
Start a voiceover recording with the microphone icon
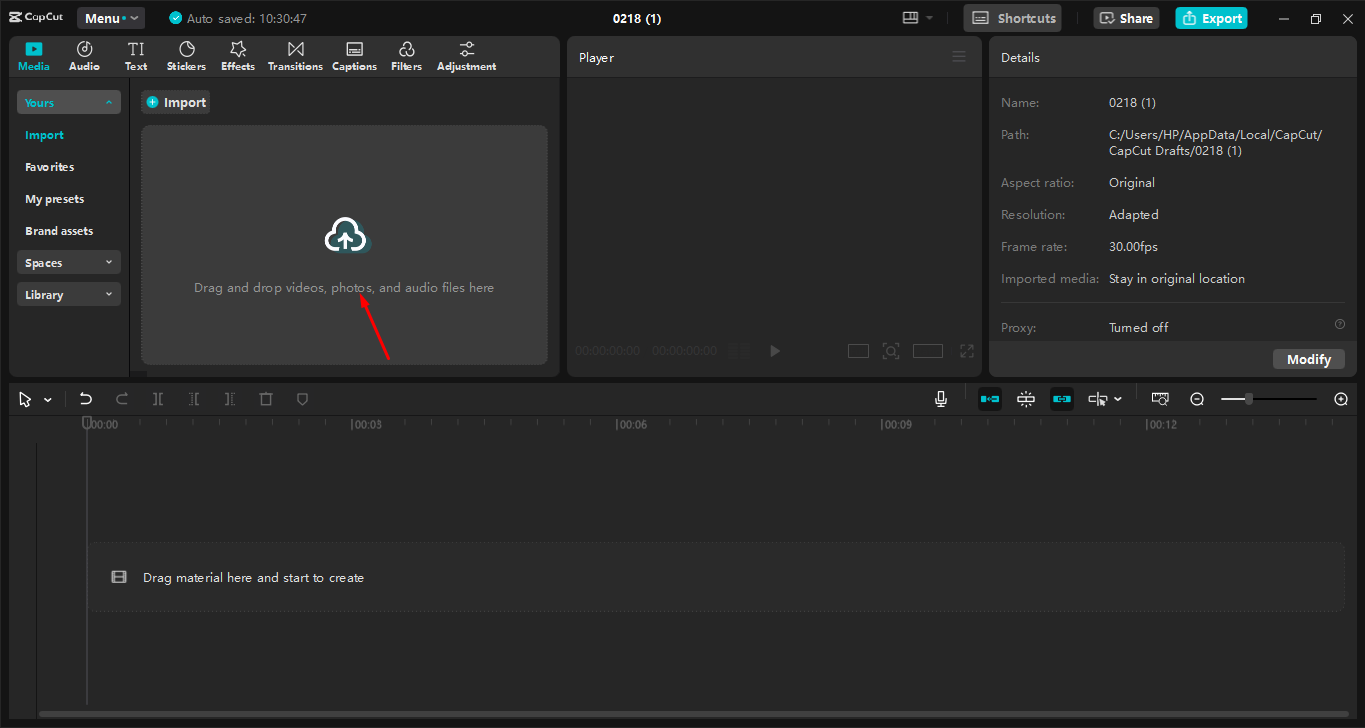coord(940,398)
